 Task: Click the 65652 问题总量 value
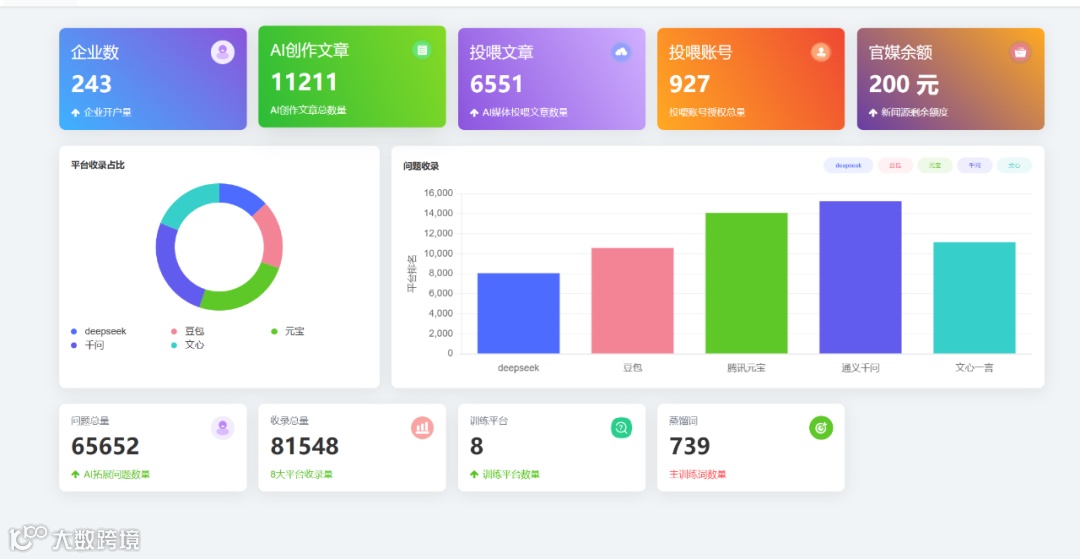point(105,446)
